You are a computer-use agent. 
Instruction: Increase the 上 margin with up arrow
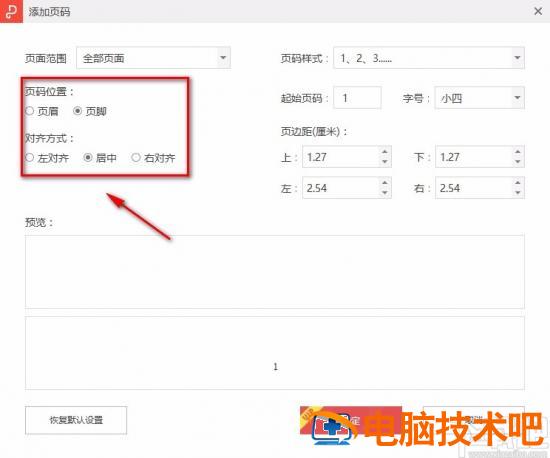[385, 152]
